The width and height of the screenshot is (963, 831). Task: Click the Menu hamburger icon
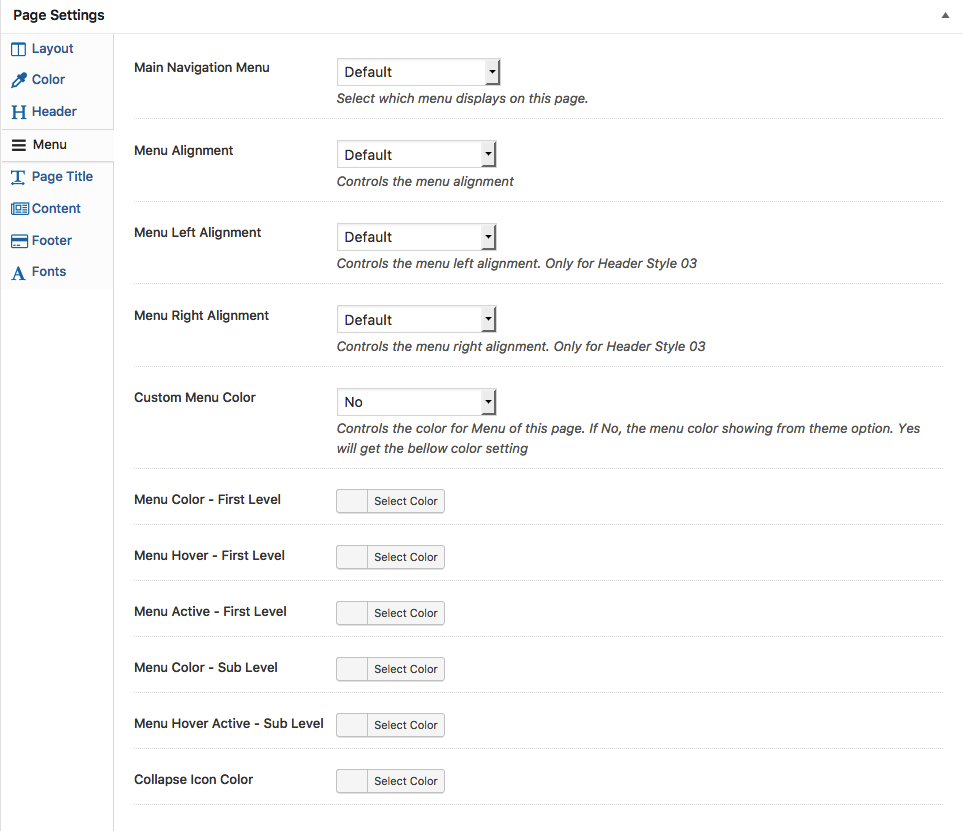coord(19,145)
